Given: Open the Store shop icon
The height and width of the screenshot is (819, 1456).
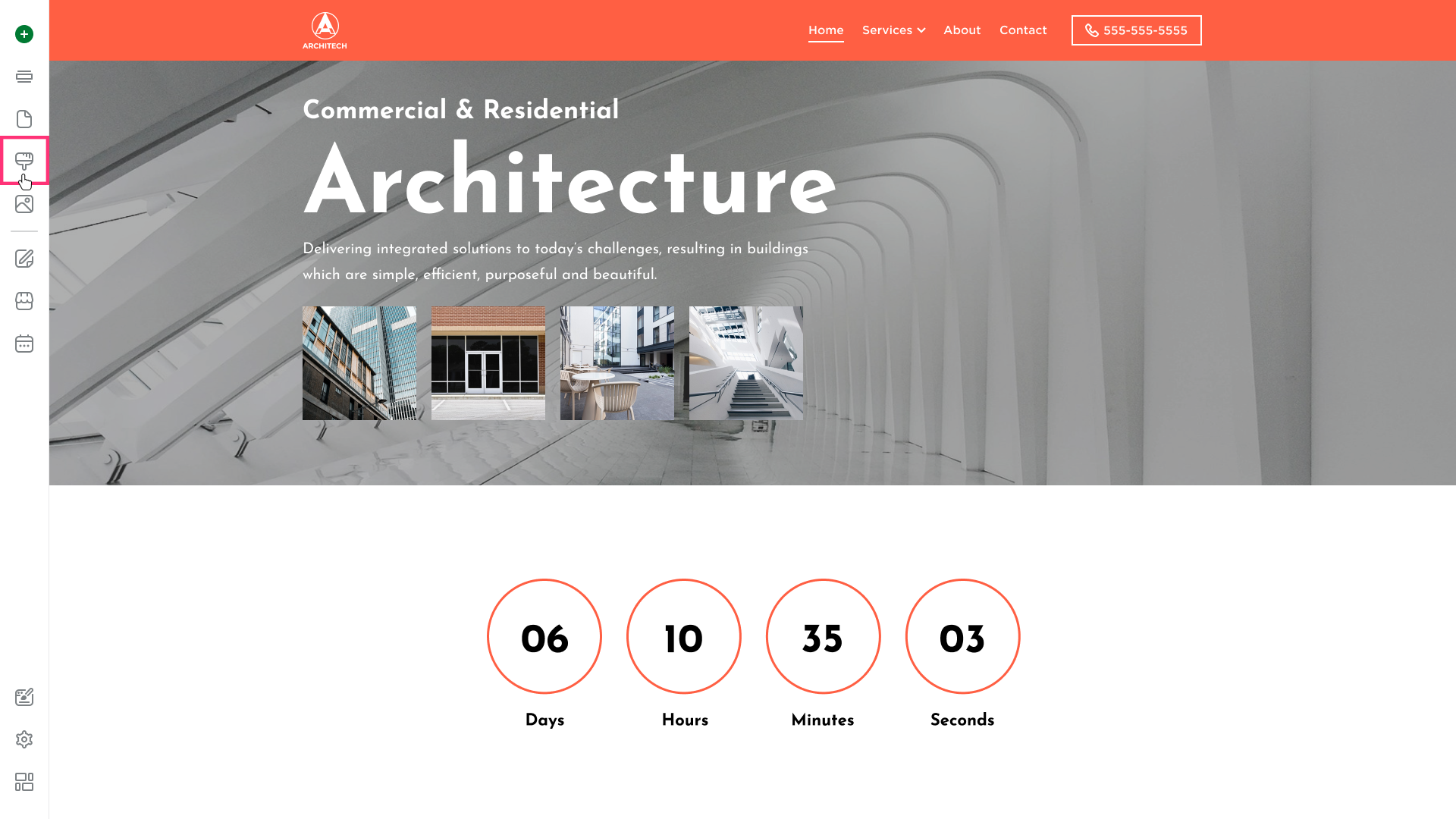Looking at the screenshot, I should click(x=24, y=301).
